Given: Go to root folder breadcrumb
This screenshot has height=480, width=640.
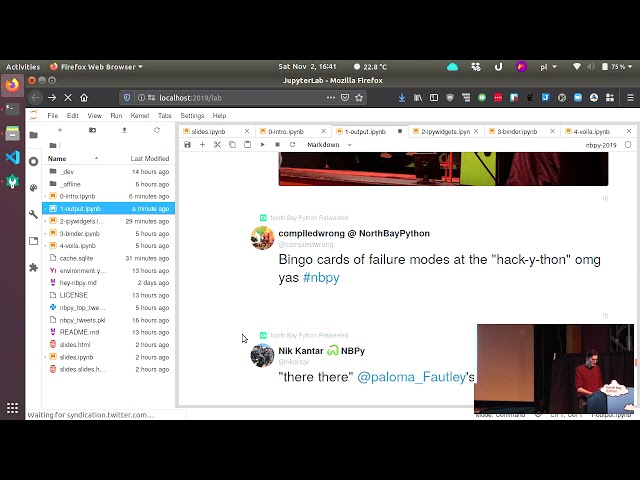Looking at the screenshot, I should pos(55,145).
